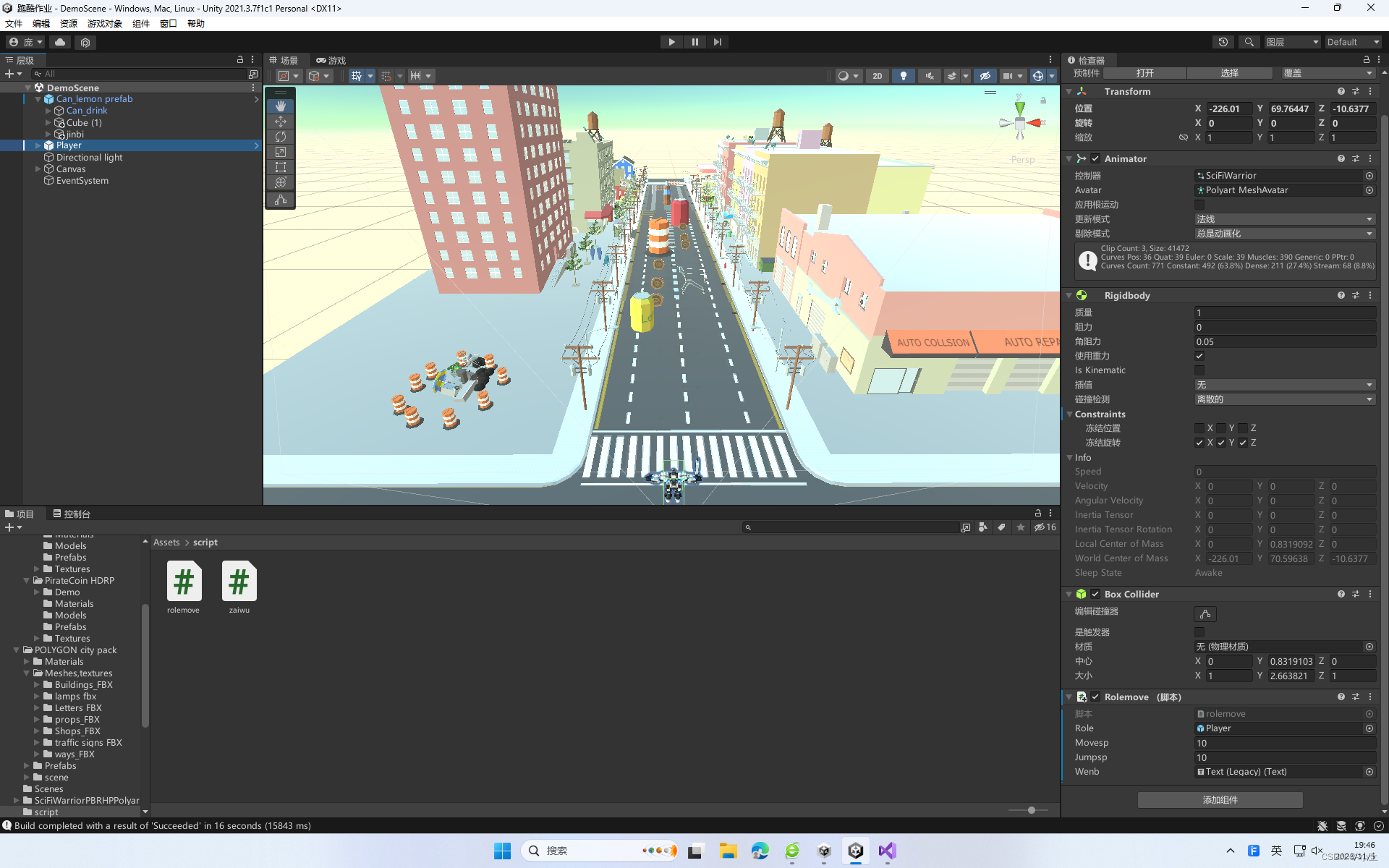Open the cloud services icon
1389x868 pixels.
(60, 42)
